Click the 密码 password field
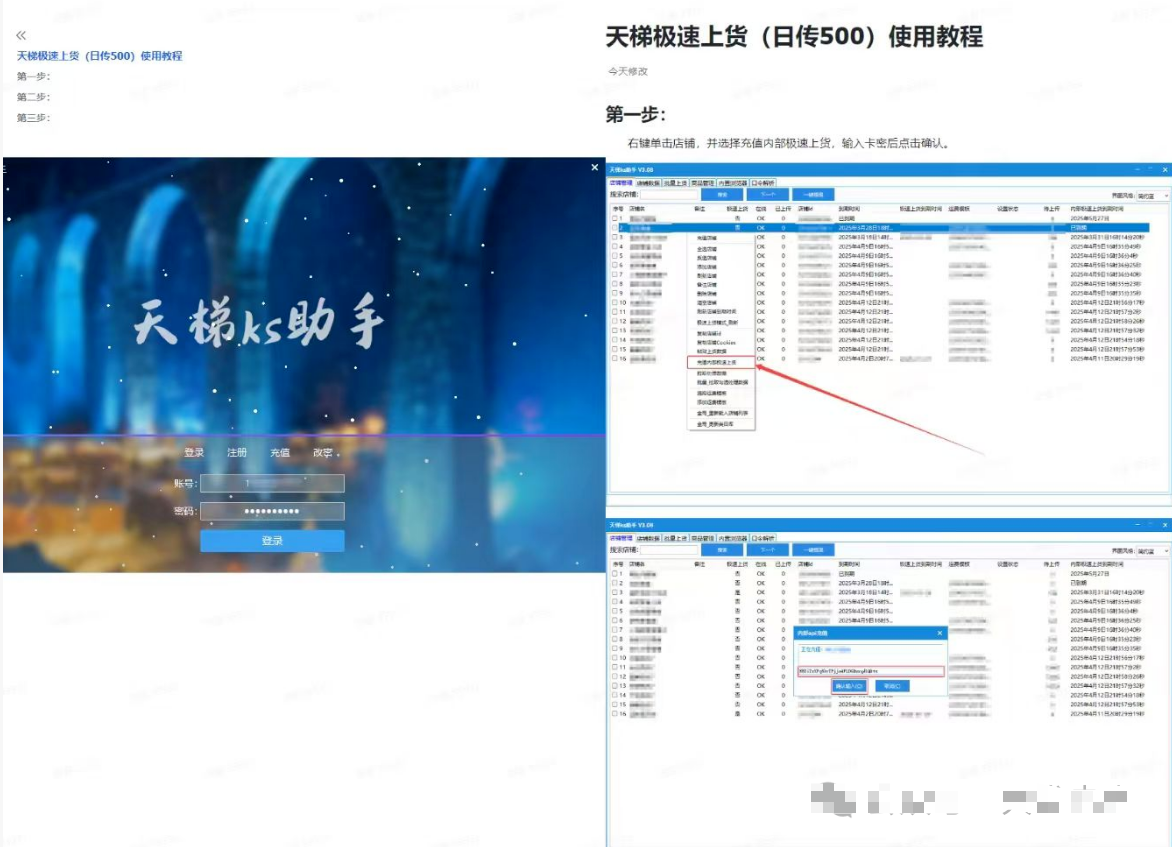Viewport: 1172px width, 847px height. click(x=272, y=512)
